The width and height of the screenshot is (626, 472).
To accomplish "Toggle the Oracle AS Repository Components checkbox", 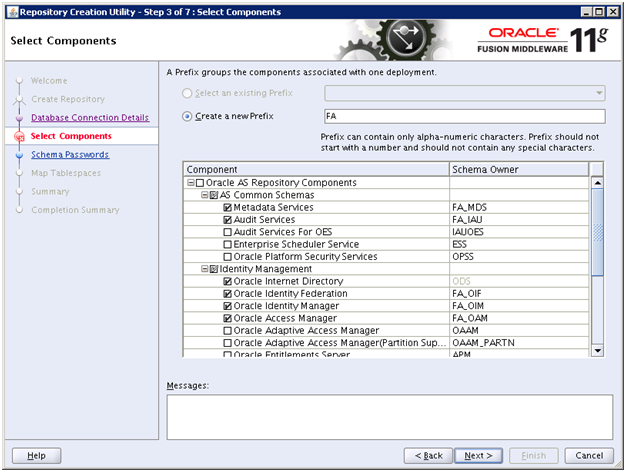I will (200, 183).
